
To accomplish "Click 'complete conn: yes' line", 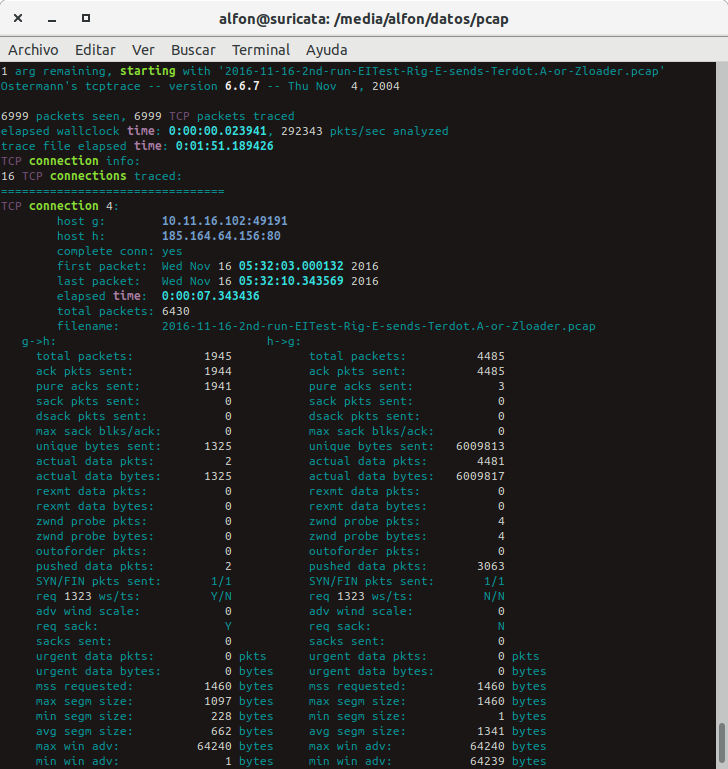I will [119, 251].
